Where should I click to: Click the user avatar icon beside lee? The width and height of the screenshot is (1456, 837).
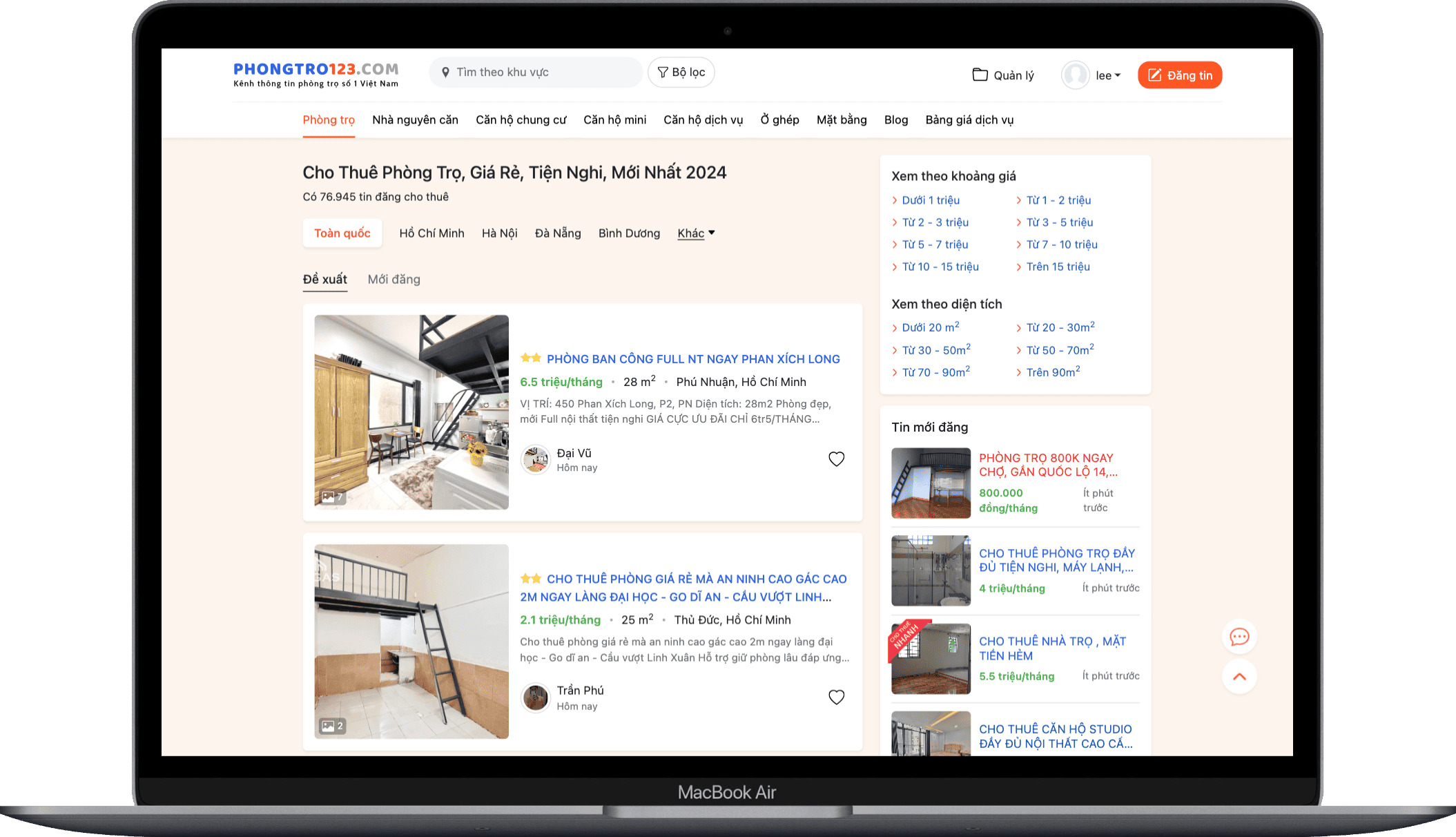[x=1075, y=75]
